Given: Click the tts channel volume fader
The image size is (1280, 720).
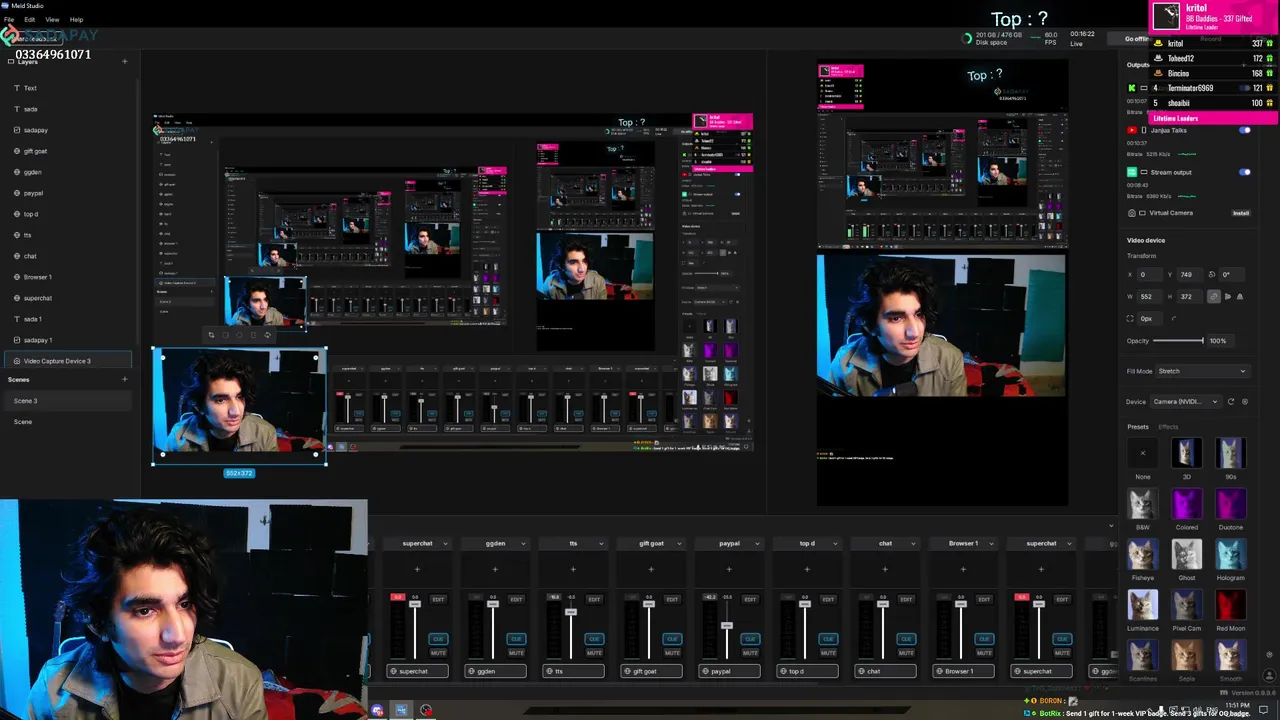Looking at the screenshot, I should (571, 611).
